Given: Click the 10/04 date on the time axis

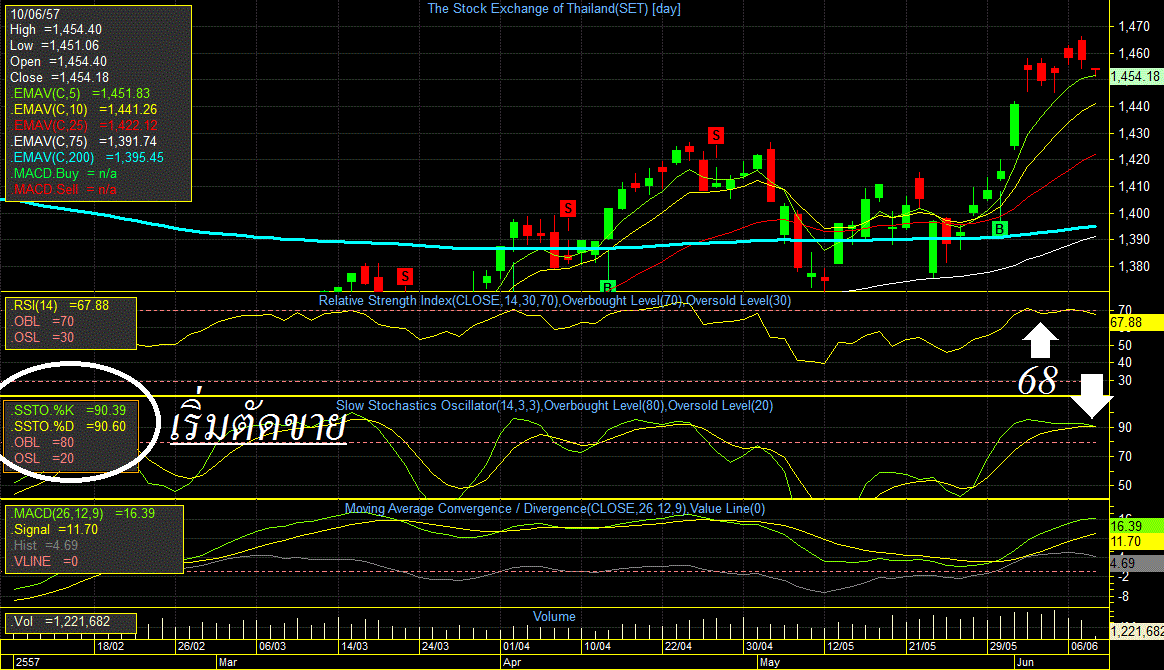Looking at the screenshot, I should click(598, 646).
